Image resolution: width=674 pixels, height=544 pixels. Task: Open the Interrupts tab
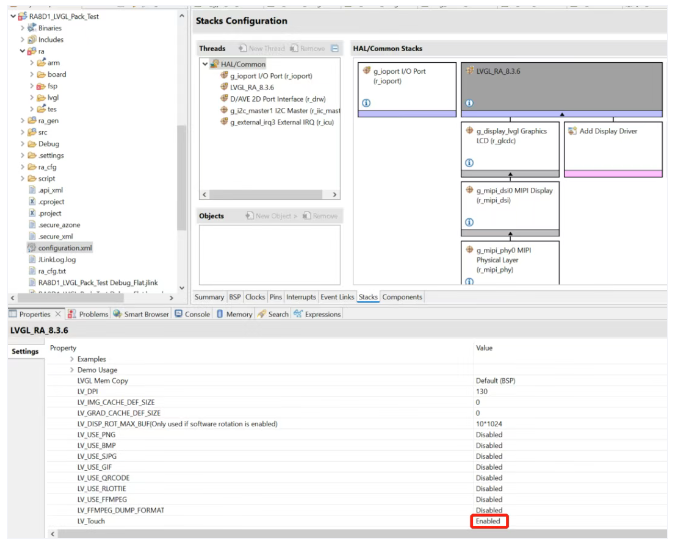point(301,297)
